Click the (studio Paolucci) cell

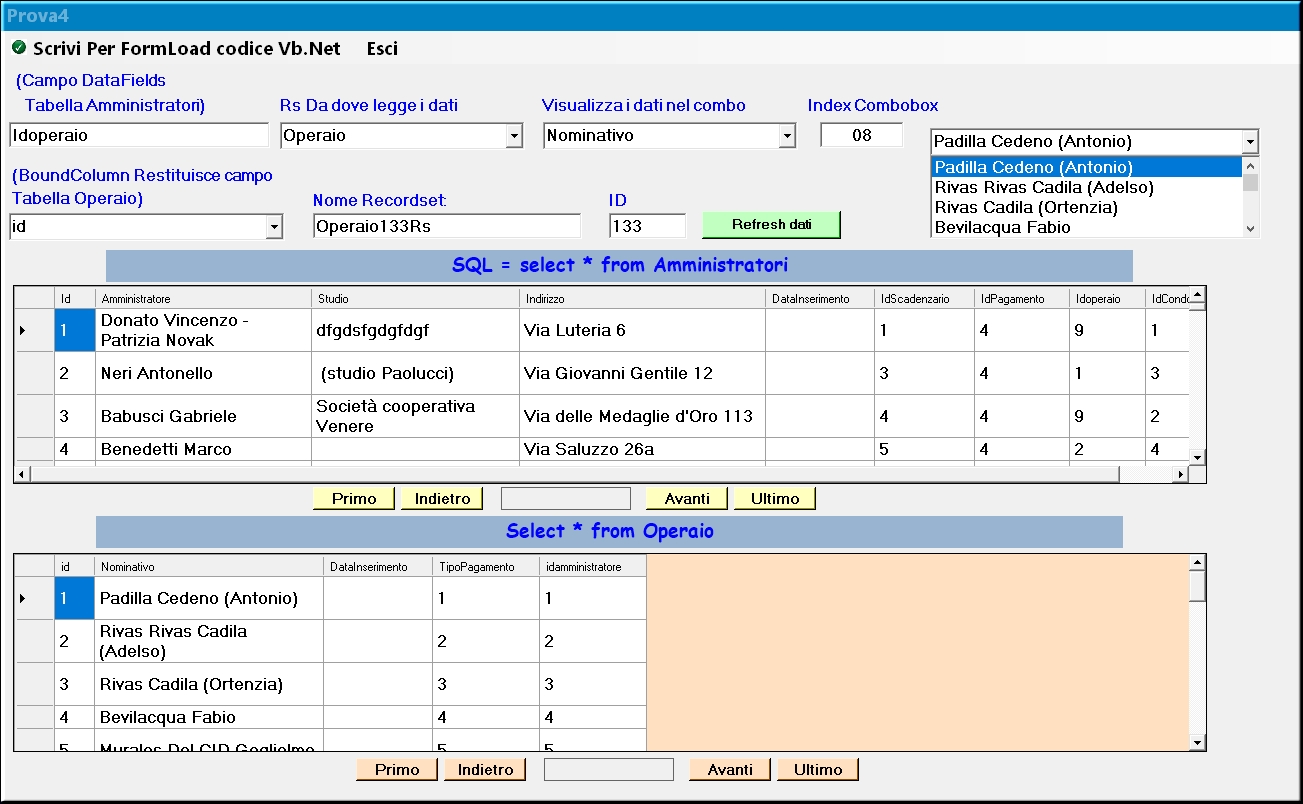pyautogui.click(x=415, y=373)
